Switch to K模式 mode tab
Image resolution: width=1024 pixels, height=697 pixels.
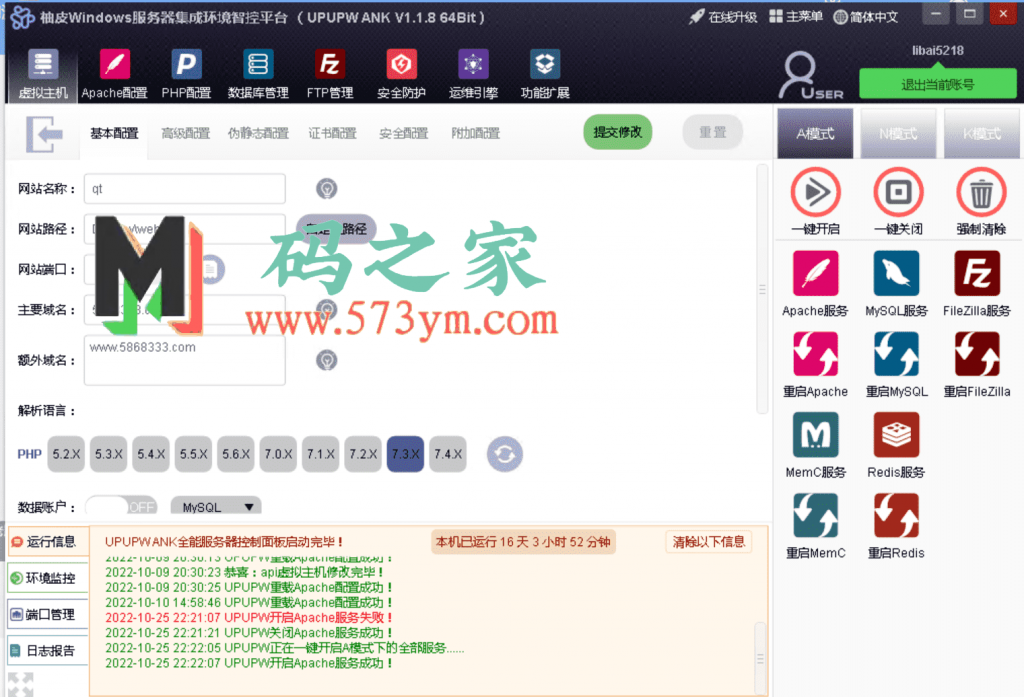point(982,134)
